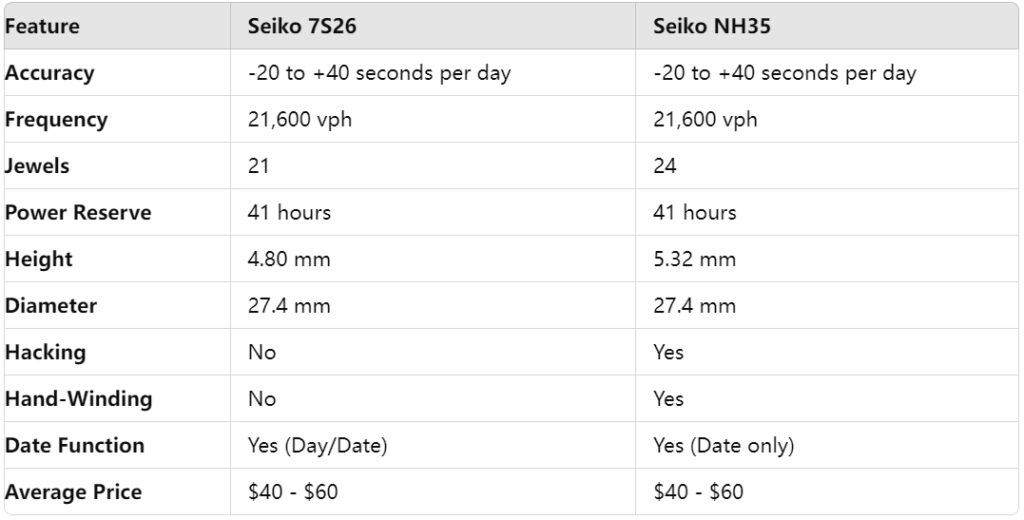Select the Frequency row label
The image size is (1024, 520).
56,120
